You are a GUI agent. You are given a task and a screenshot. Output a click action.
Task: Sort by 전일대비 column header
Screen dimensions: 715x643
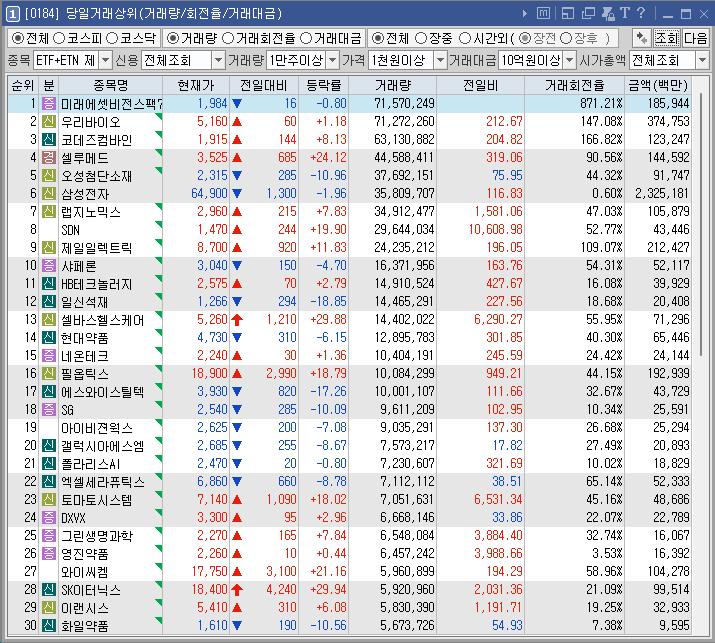coord(264,85)
